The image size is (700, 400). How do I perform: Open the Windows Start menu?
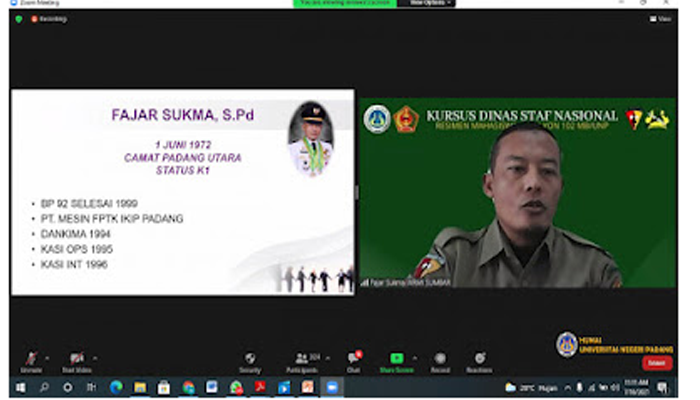click(19, 387)
